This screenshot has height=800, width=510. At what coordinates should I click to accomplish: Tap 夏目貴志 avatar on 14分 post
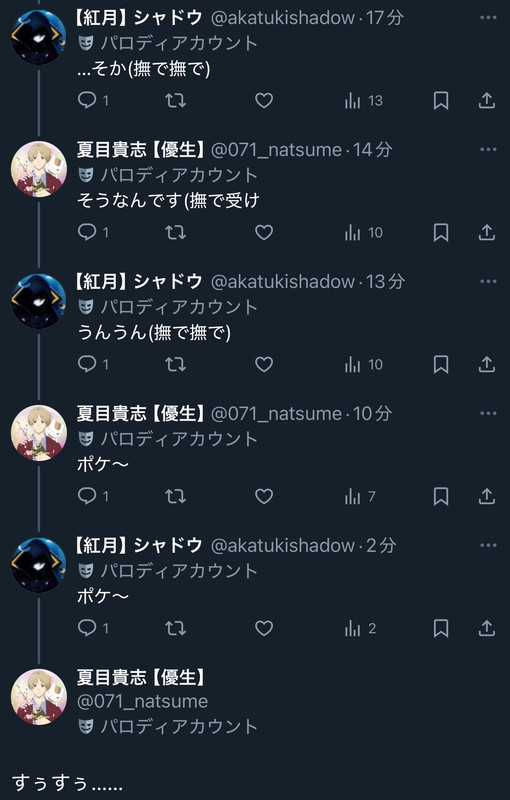(x=39, y=169)
